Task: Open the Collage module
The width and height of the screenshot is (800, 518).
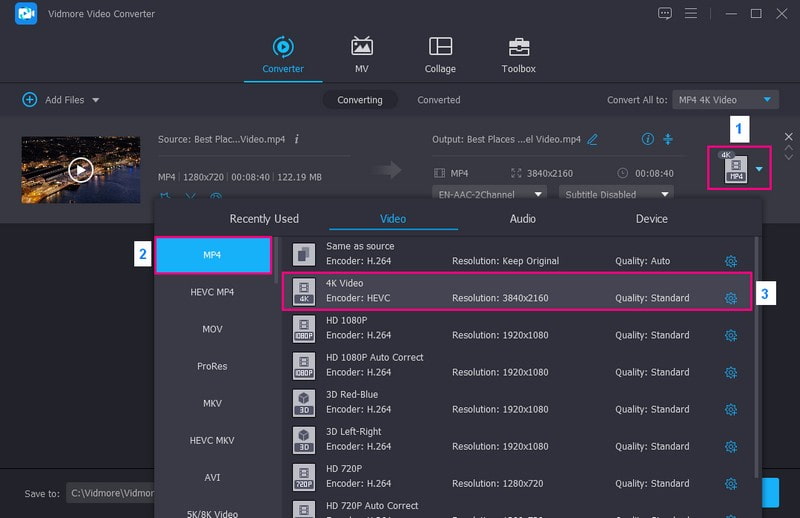Action: point(440,47)
